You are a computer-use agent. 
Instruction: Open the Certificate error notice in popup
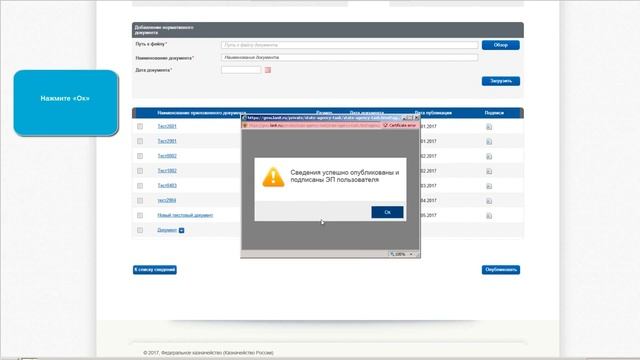400,125
